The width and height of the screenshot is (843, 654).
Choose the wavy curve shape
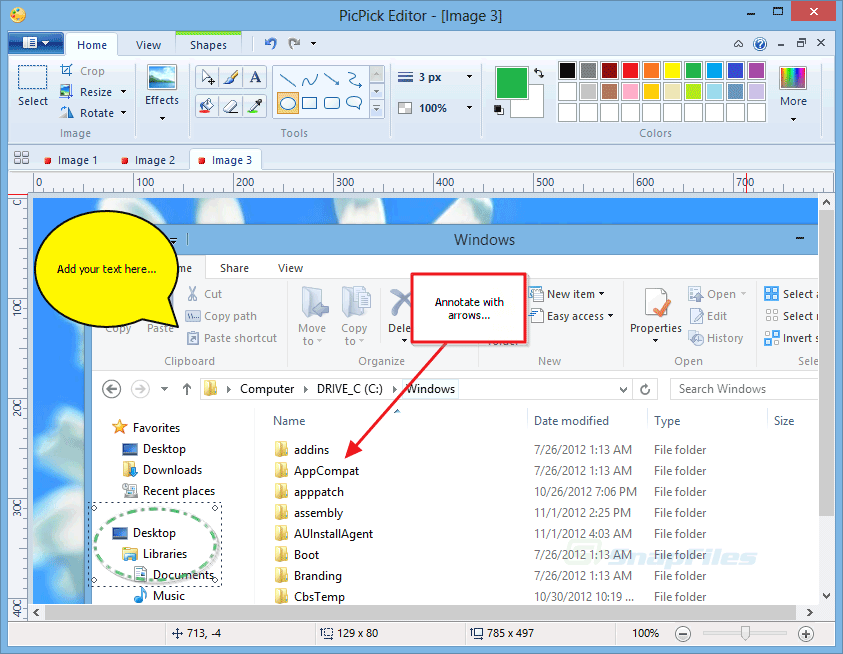pyautogui.click(x=310, y=80)
